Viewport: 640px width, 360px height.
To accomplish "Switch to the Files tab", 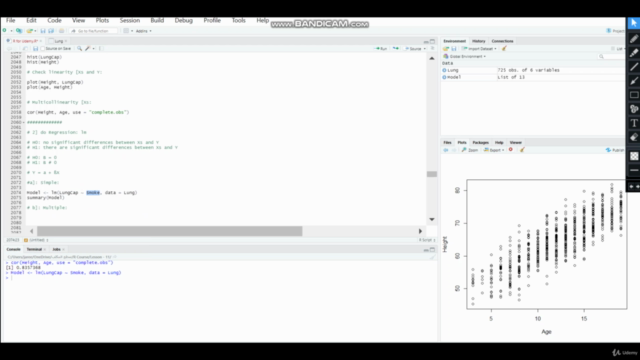I will pyautogui.click(x=447, y=142).
